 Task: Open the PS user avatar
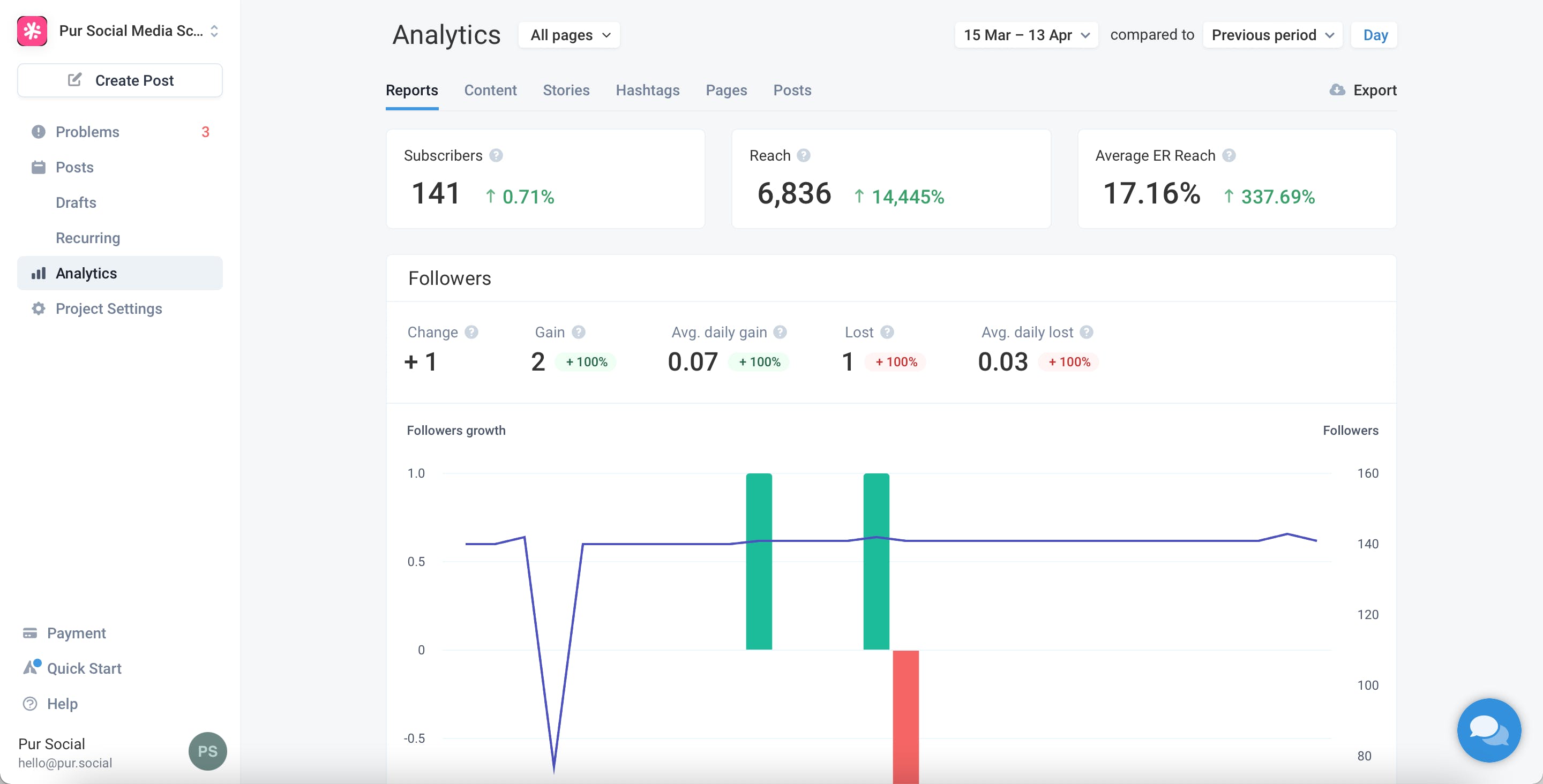point(207,751)
